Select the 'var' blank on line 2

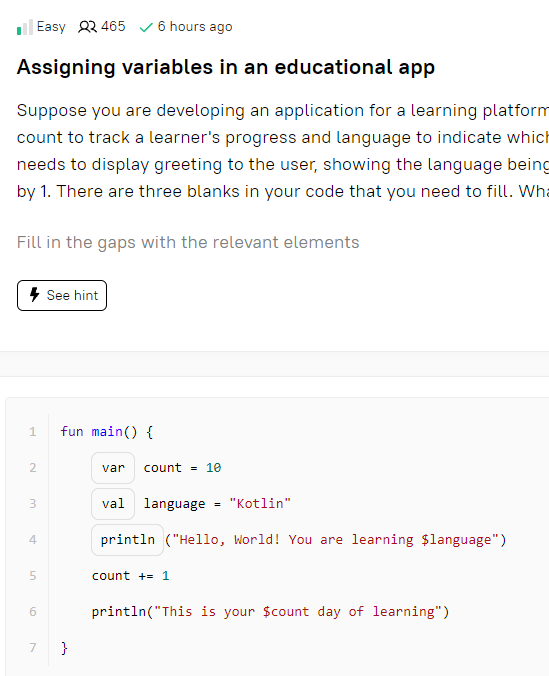click(113, 468)
